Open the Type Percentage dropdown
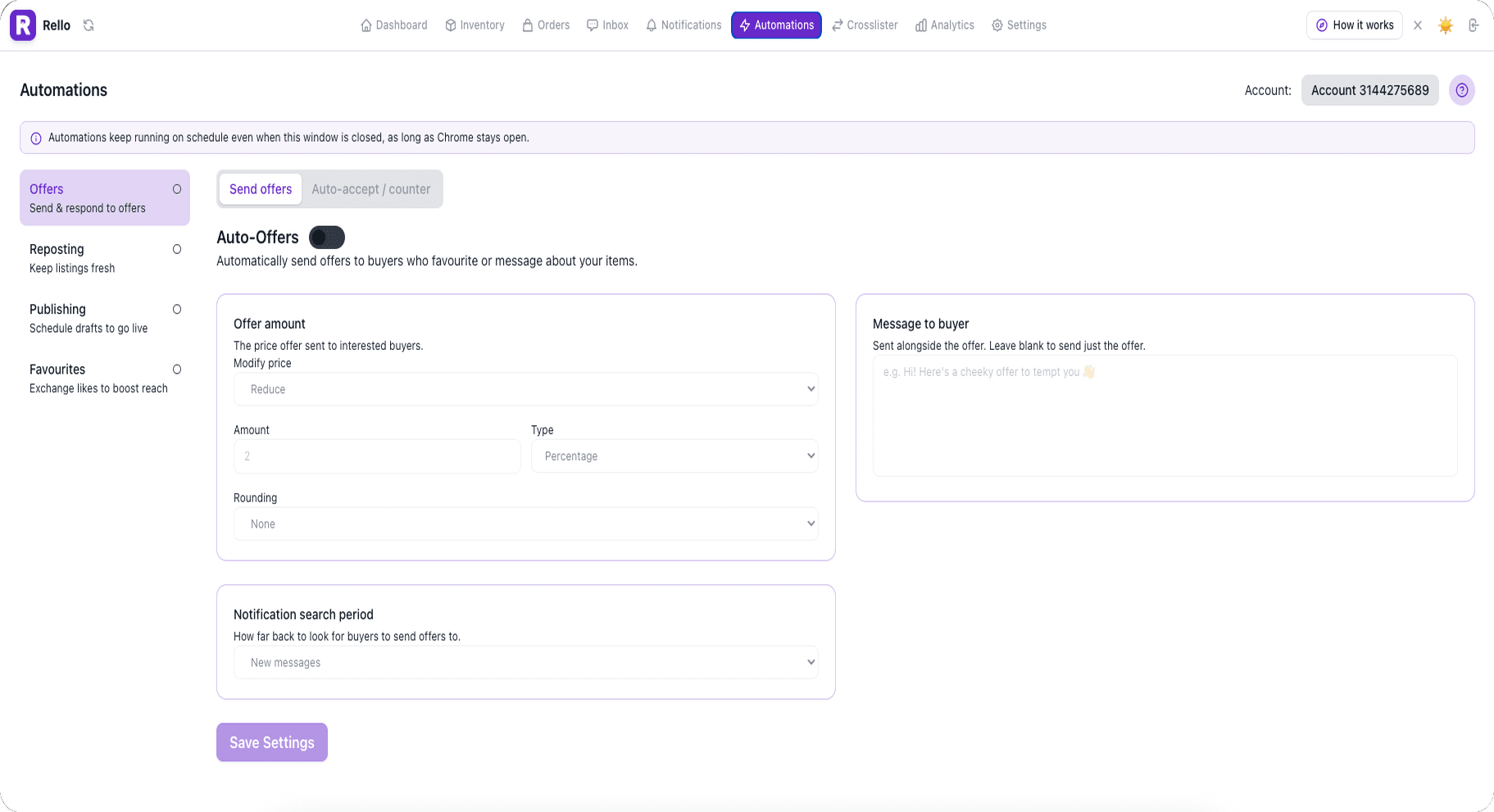The image size is (1494, 812). 675,456
